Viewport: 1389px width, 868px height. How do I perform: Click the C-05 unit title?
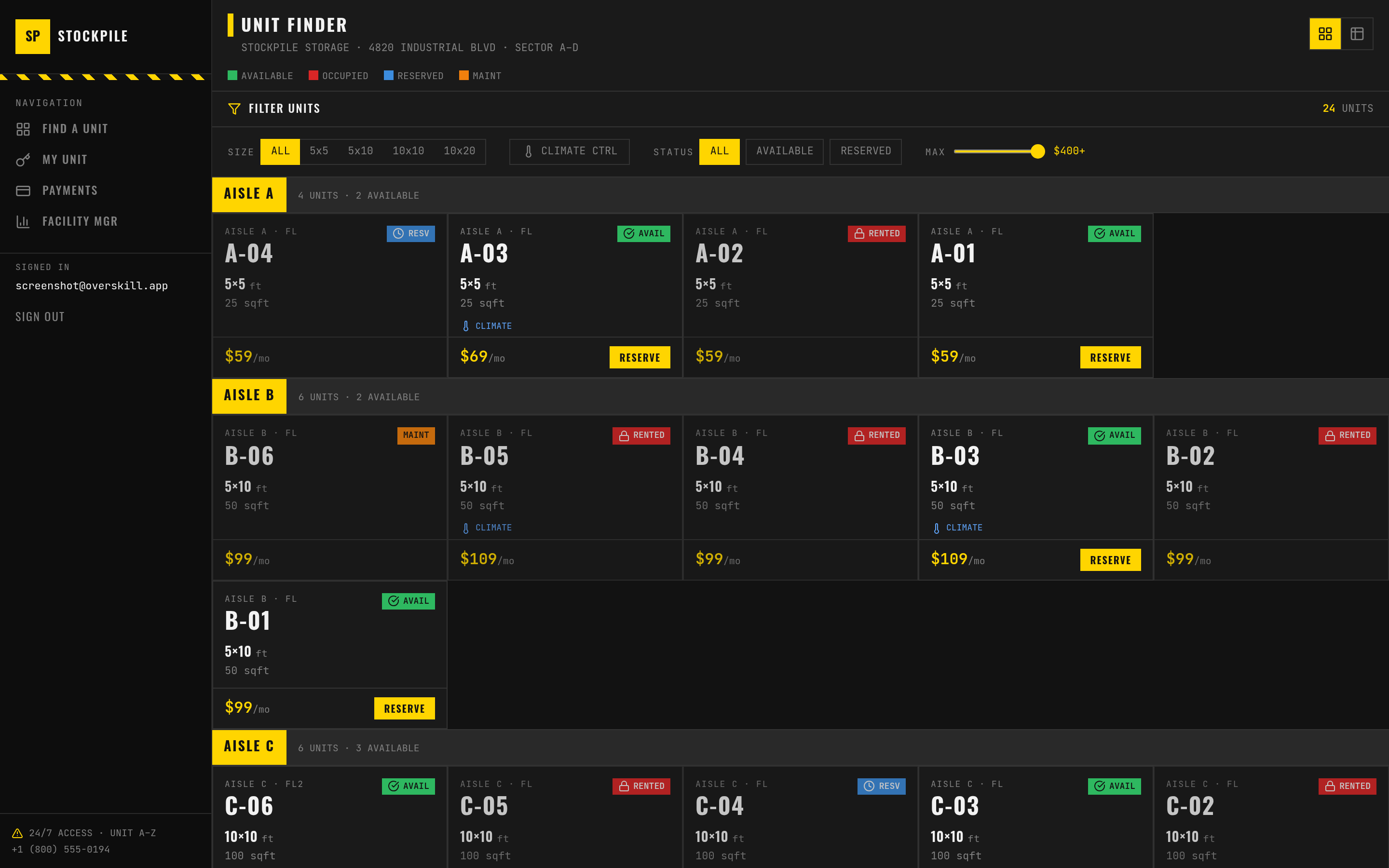pos(484,807)
